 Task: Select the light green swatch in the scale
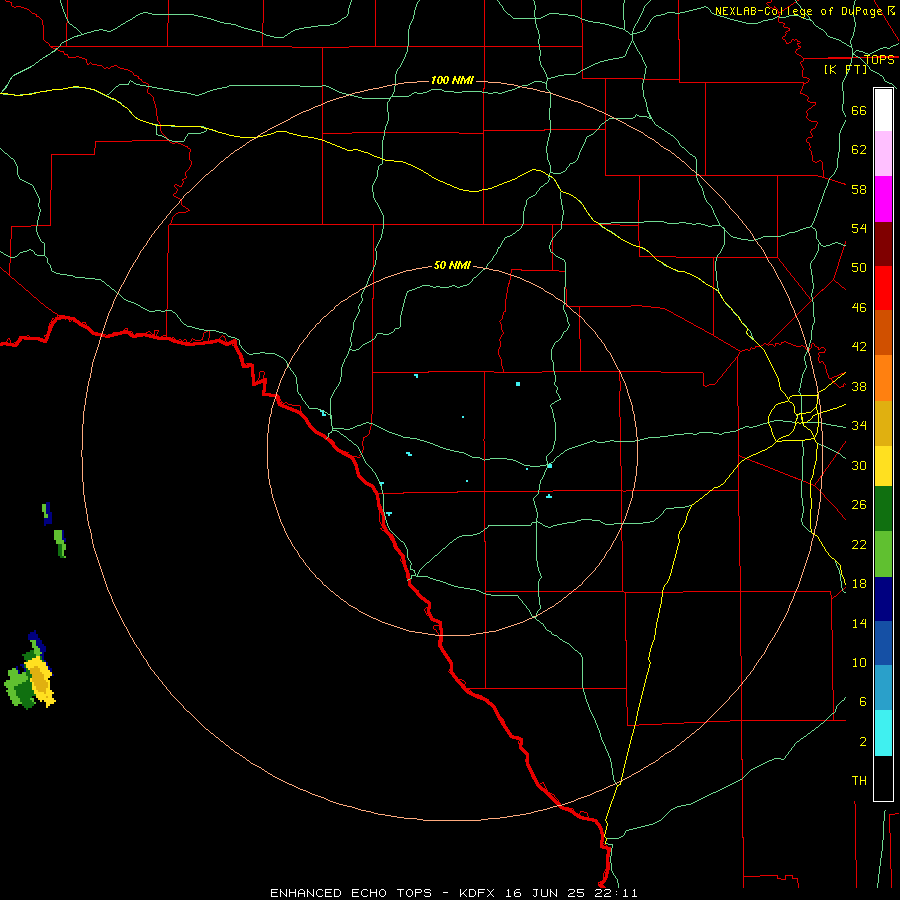[883, 554]
